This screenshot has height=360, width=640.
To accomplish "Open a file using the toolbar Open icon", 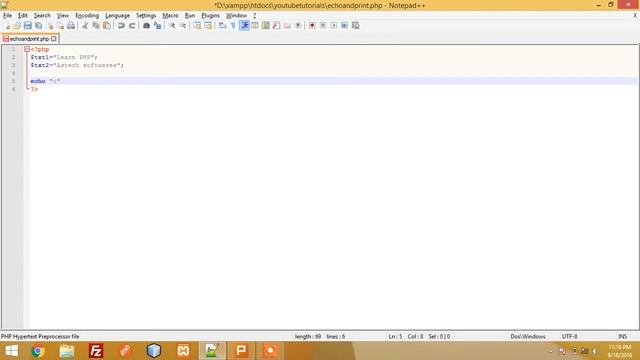I will (17, 25).
